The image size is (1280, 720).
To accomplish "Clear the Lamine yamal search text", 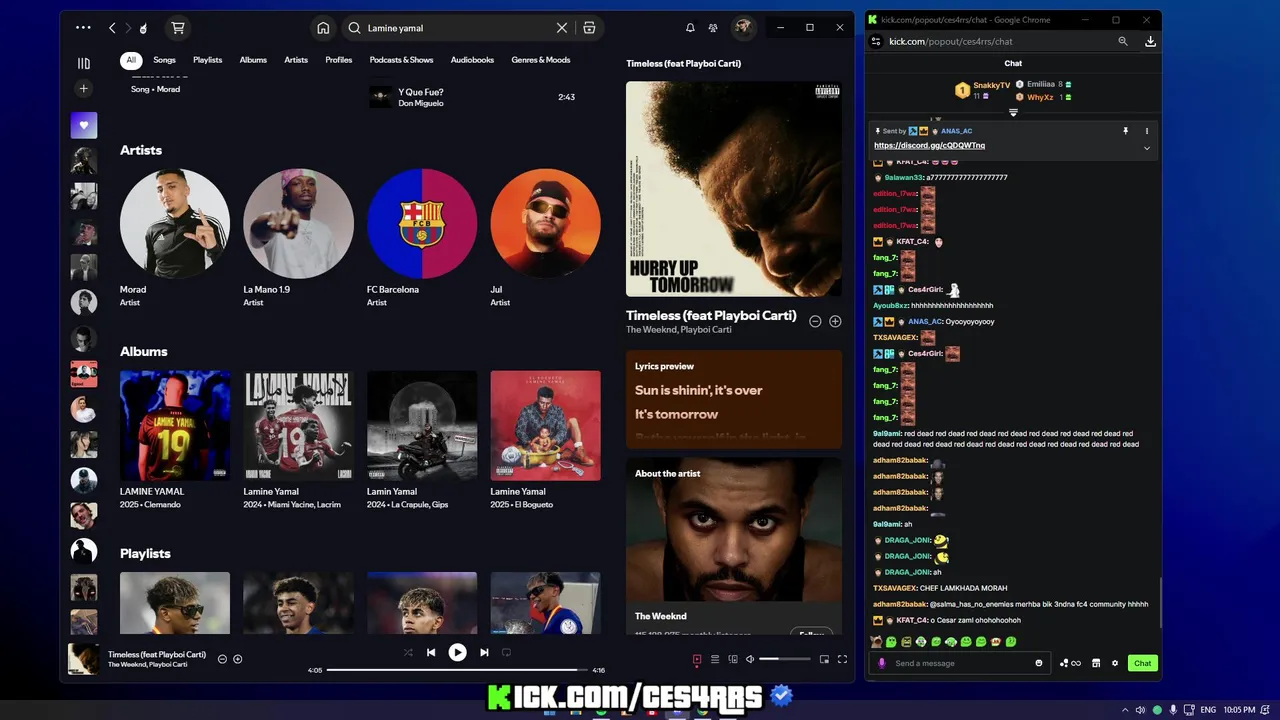I will click(562, 28).
